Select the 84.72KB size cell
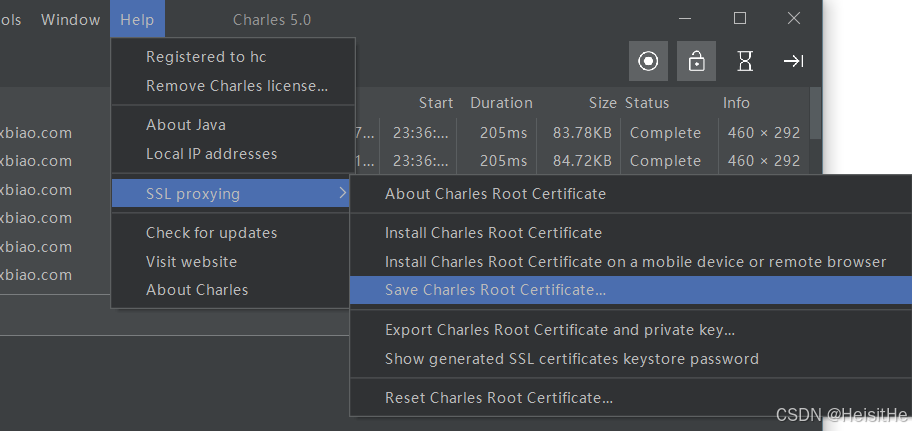The height and width of the screenshot is (431, 912). coord(582,161)
